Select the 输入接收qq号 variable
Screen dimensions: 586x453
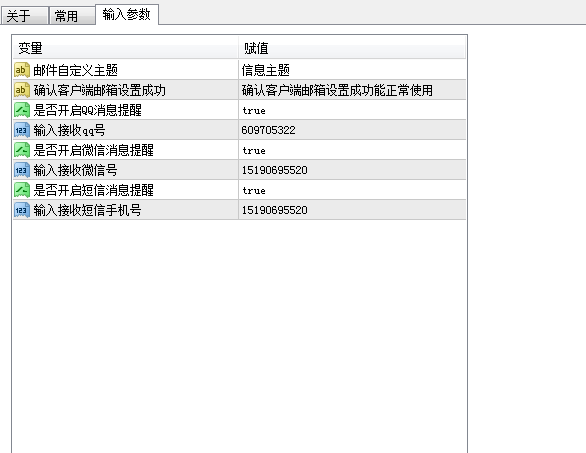(69, 130)
